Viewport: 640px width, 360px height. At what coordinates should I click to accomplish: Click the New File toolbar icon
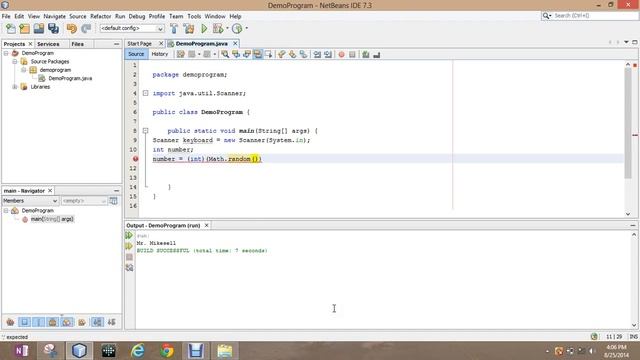(11, 29)
